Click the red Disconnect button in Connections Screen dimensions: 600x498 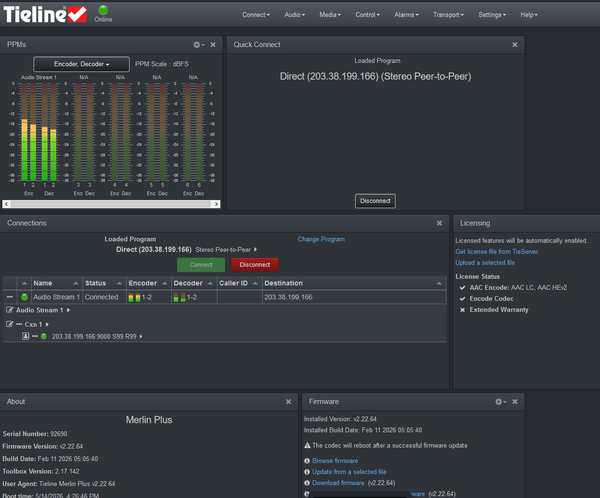(255, 265)
